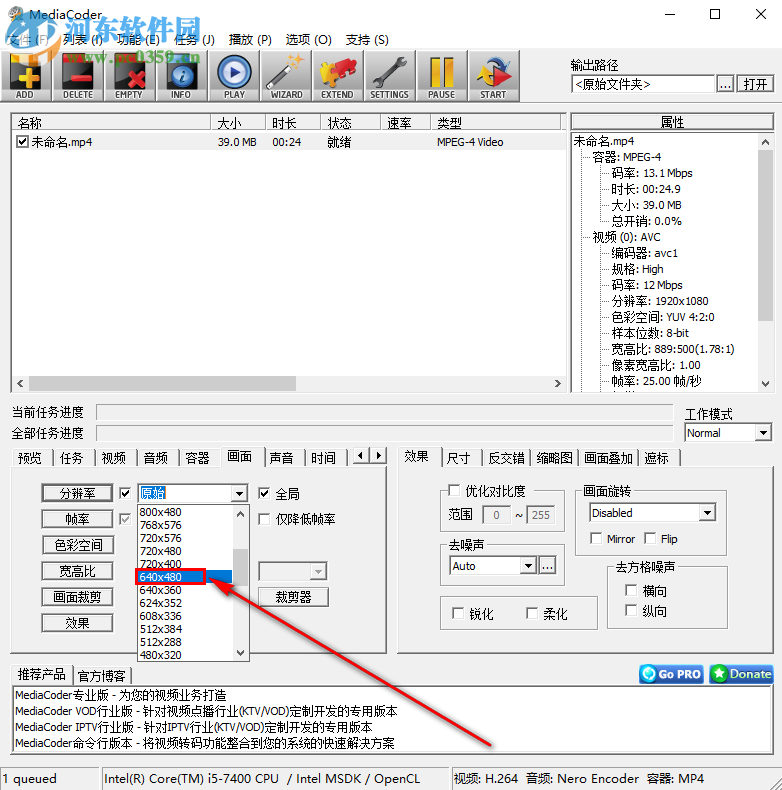Enable the 仅降低帧率 checkbox
The width and height of the screenshot is (782, 790).
tap(264, 519)
